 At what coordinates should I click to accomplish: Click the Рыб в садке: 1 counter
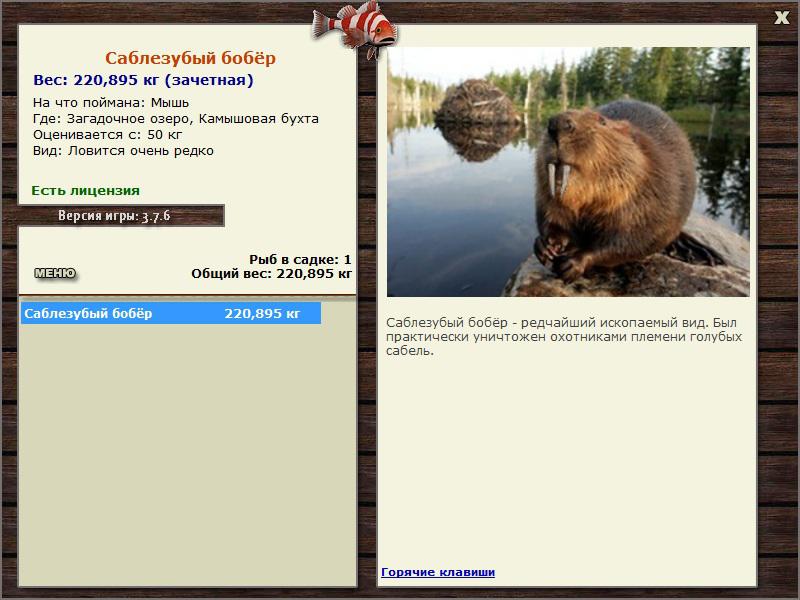point(300,259)
